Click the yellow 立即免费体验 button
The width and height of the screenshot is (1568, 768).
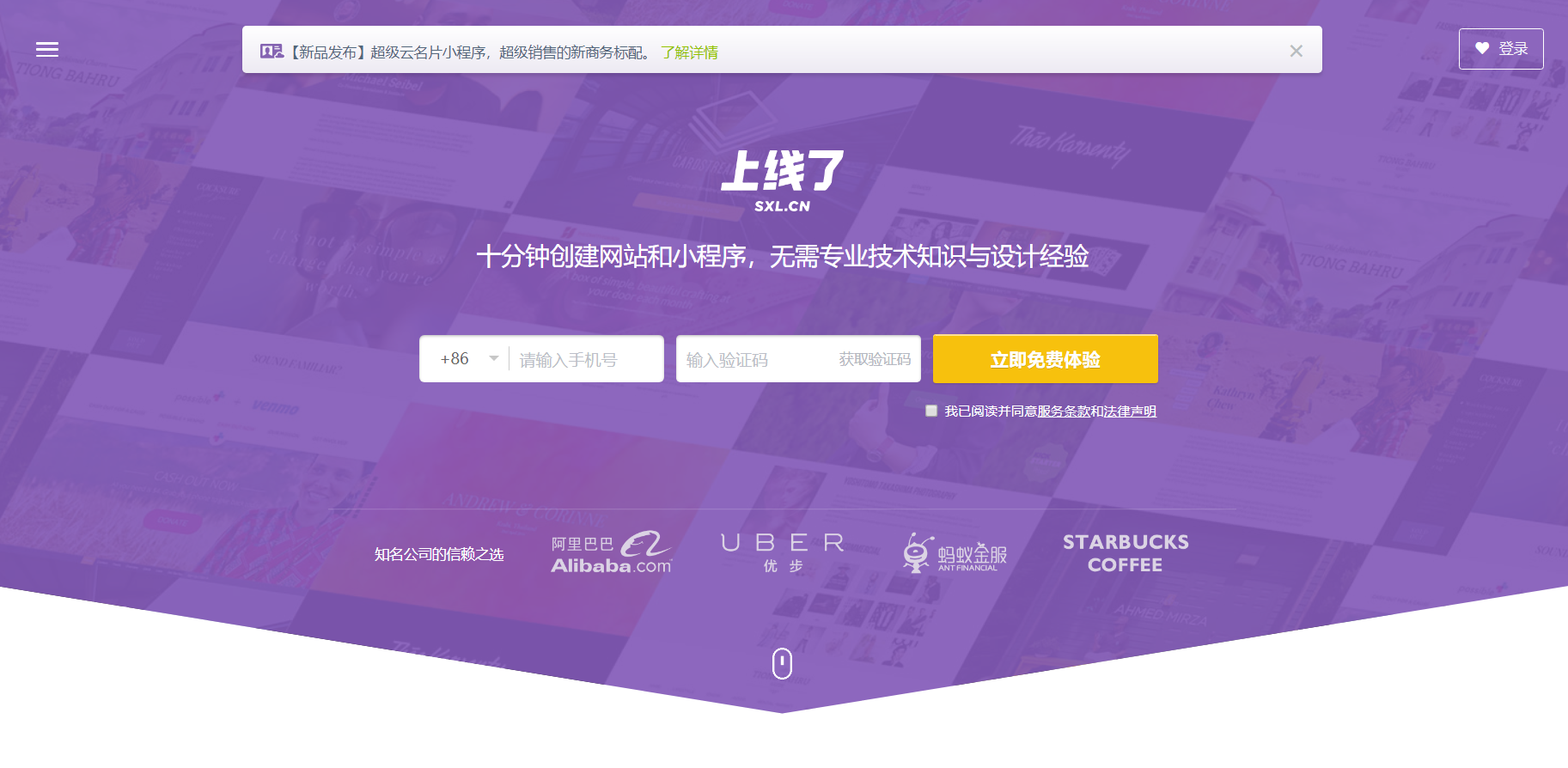coord(1045,359)
